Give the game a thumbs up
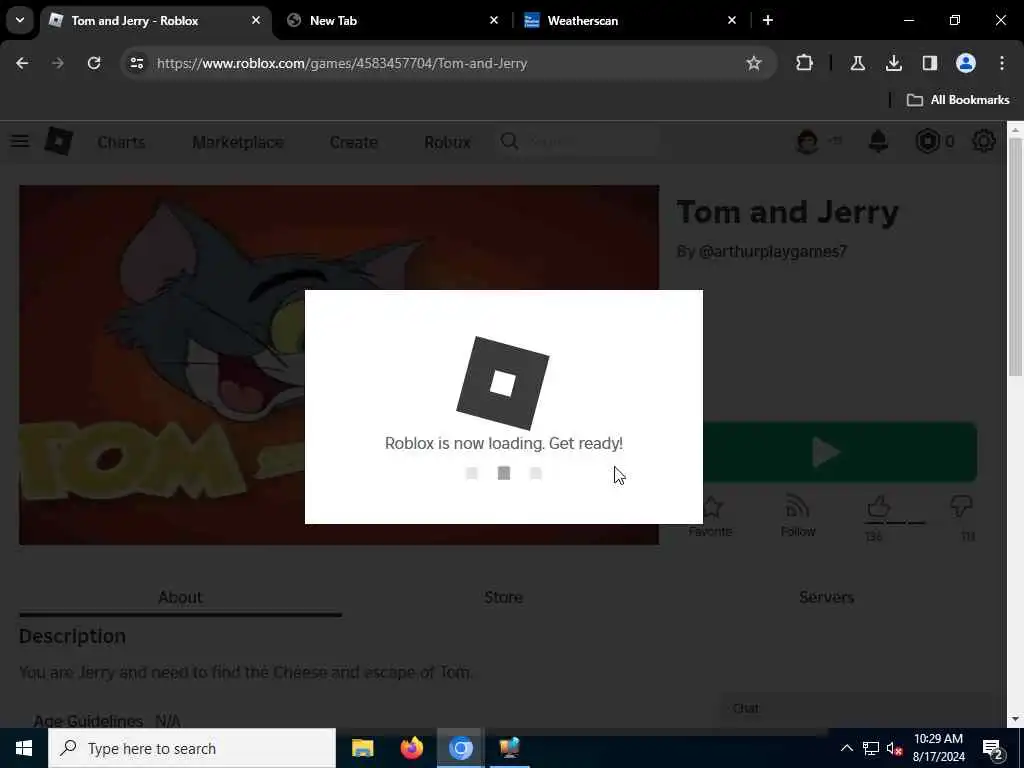Screen dimensions: 1024x768 point(878,508)
